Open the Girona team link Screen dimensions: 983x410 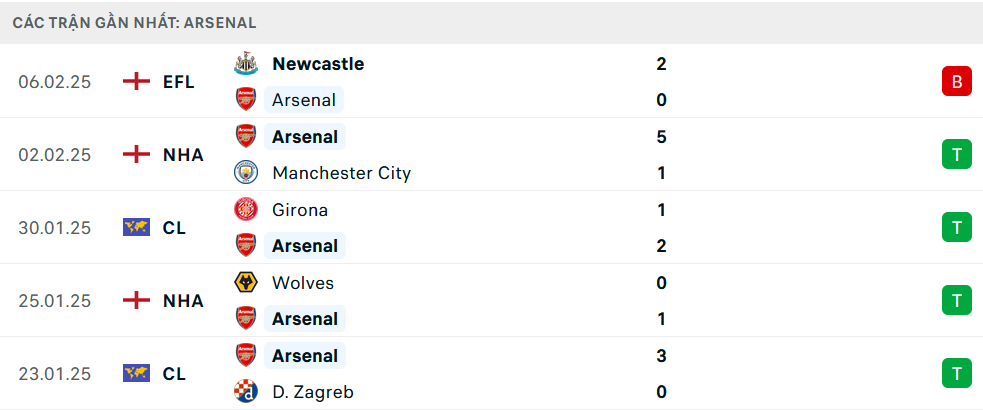[300, 210]
